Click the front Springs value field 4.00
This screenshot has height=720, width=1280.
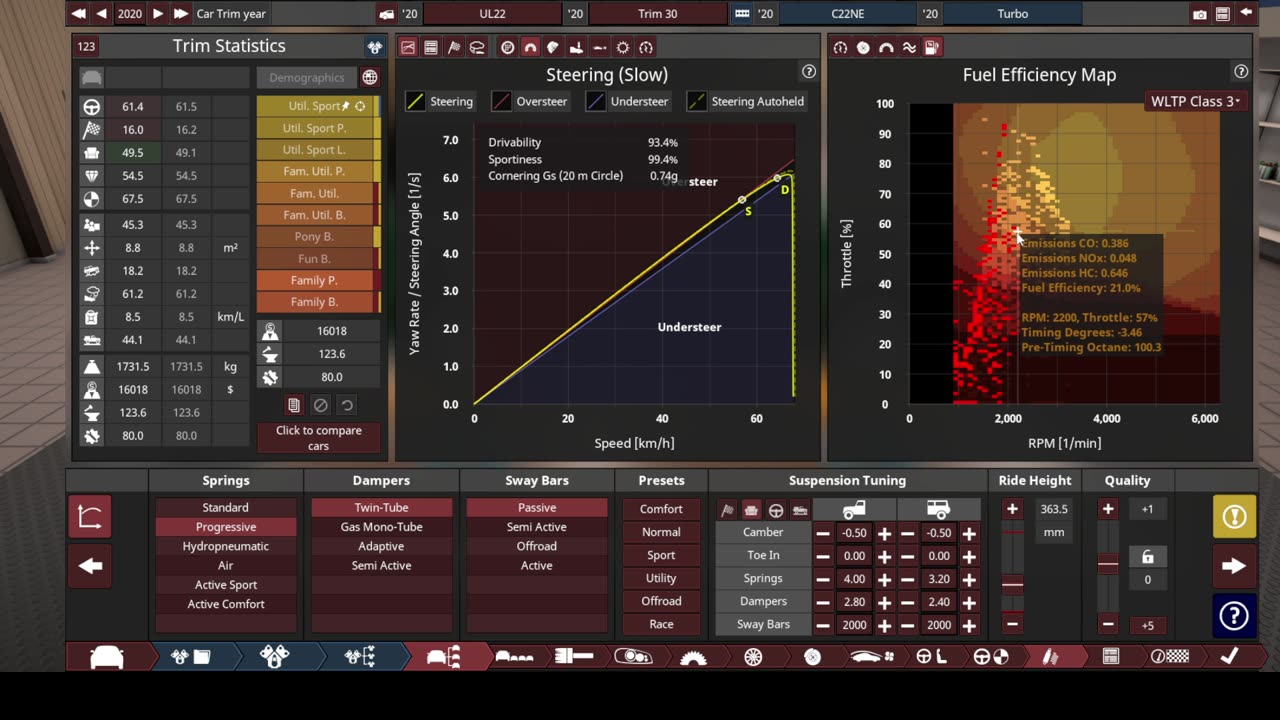(853, 579)
